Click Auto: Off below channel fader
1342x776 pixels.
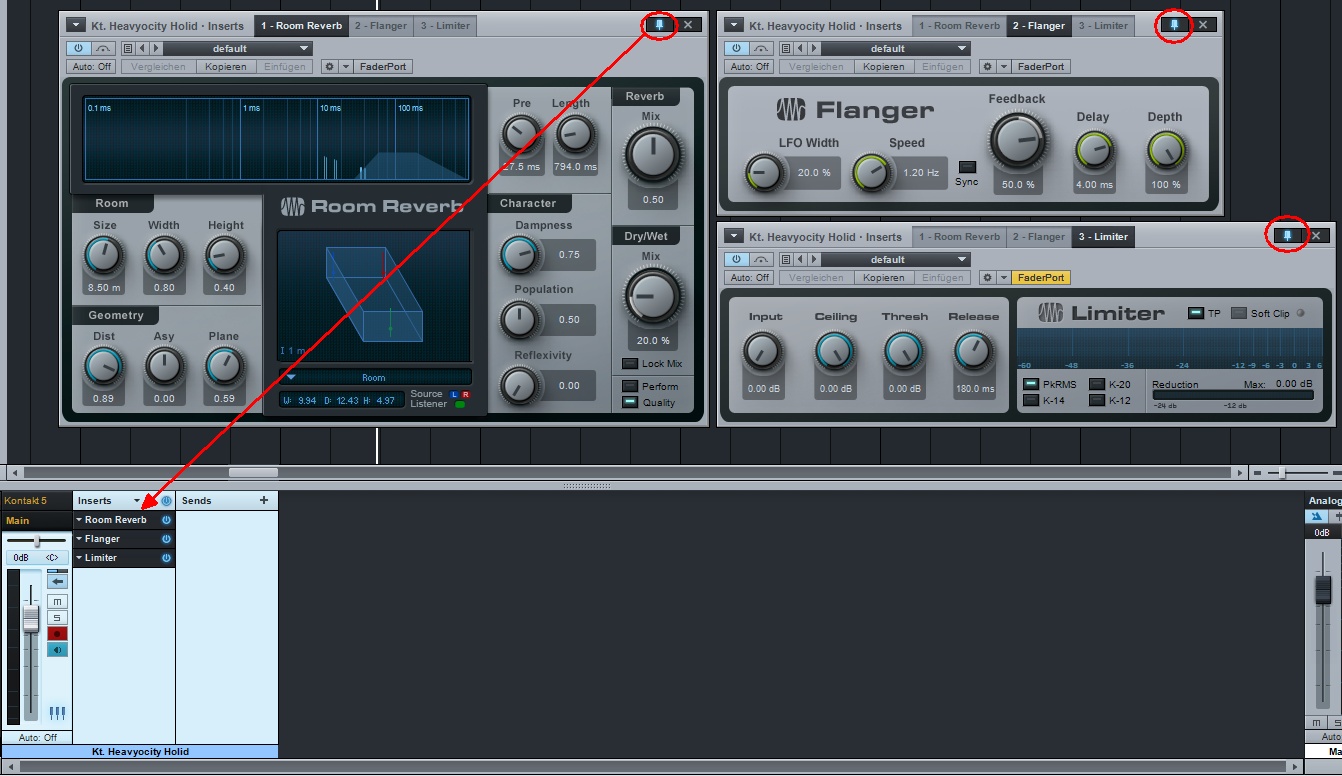pos(38,737)
